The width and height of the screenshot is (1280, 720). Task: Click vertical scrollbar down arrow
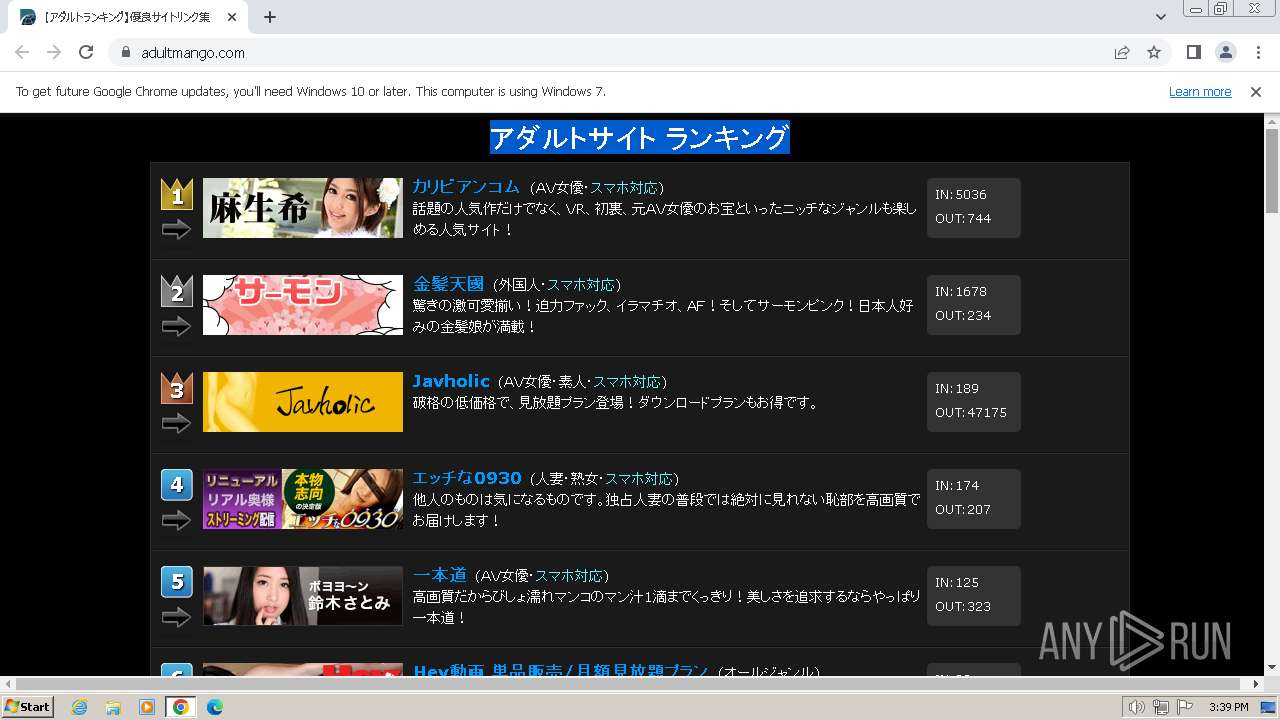pos(1272,668)
